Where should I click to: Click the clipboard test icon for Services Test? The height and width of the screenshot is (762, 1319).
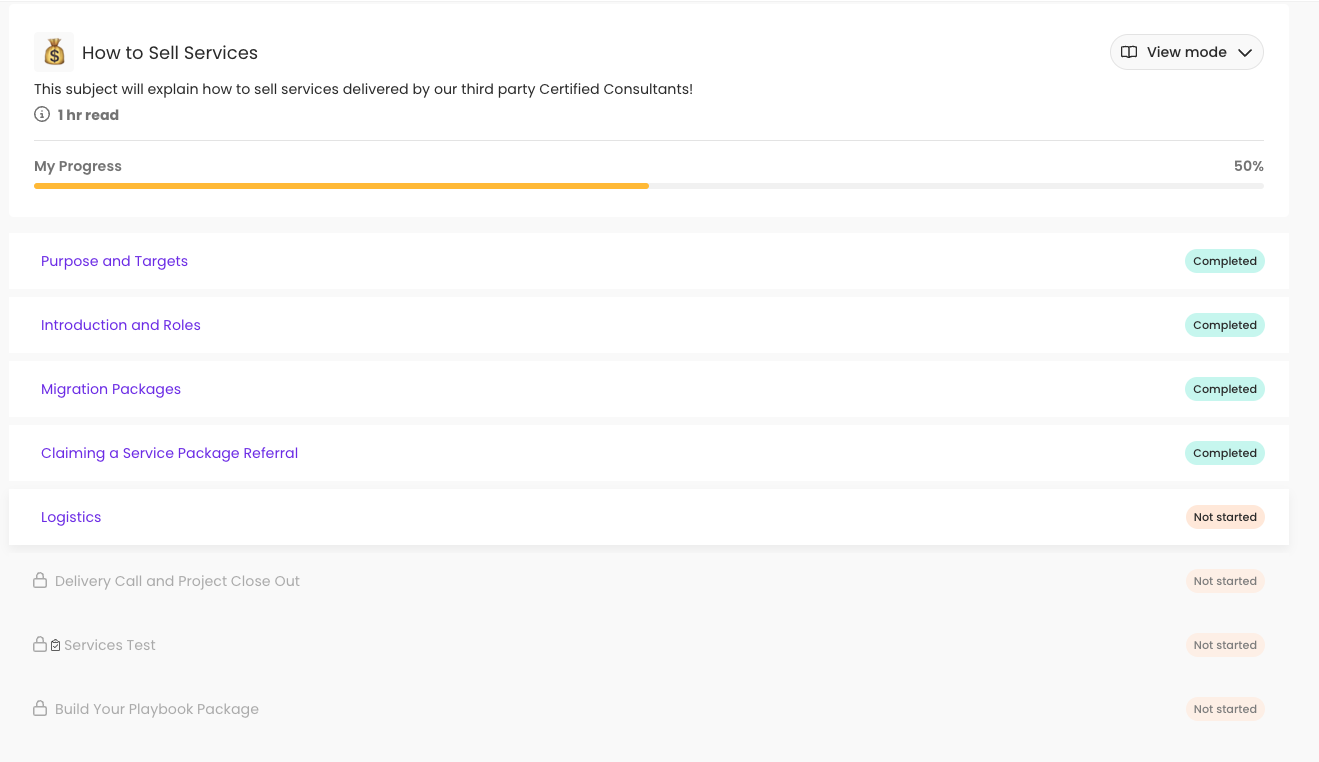tap(56, 646)
